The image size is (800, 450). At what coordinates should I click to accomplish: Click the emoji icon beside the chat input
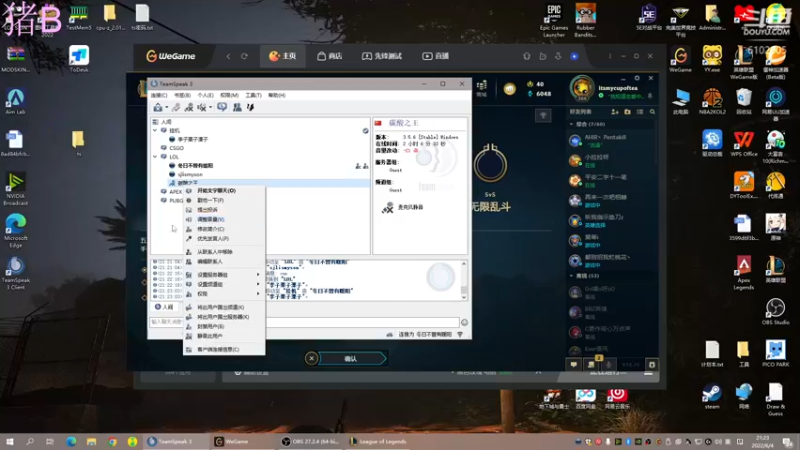coord(464,322)
